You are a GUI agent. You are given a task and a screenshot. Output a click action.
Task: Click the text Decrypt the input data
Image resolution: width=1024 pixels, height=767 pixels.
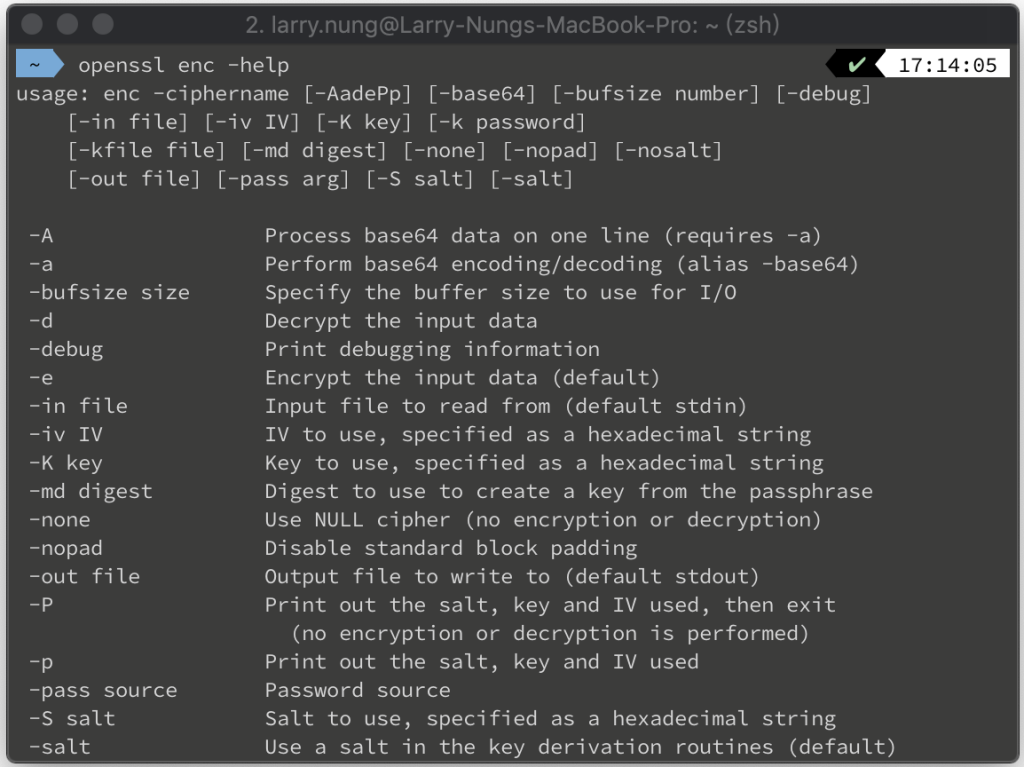click(x=401, y=321)
